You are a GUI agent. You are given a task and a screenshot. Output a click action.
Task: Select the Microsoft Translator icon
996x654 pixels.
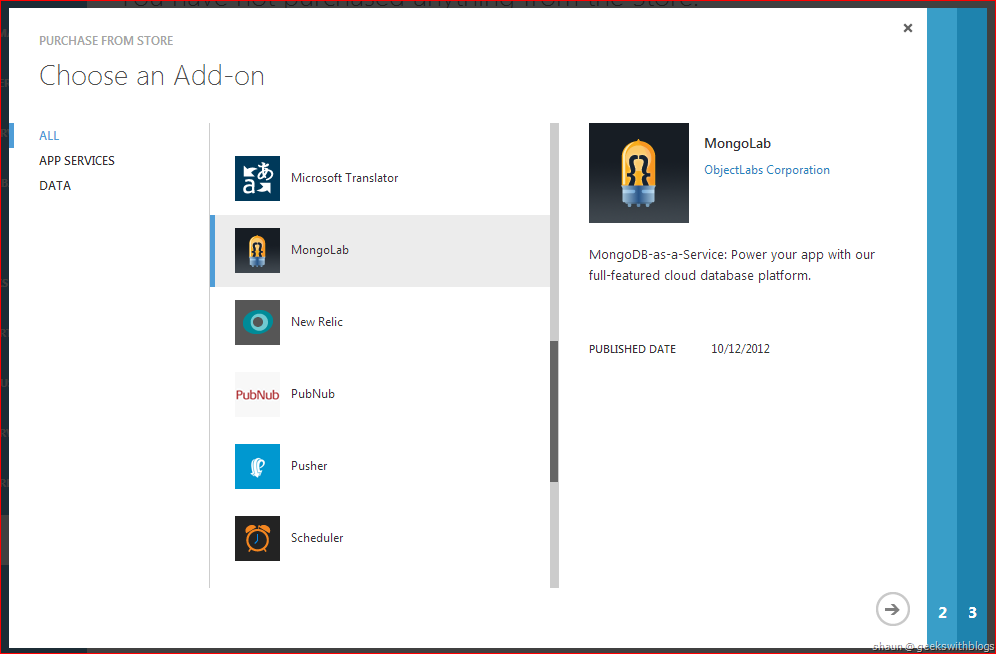257,178
